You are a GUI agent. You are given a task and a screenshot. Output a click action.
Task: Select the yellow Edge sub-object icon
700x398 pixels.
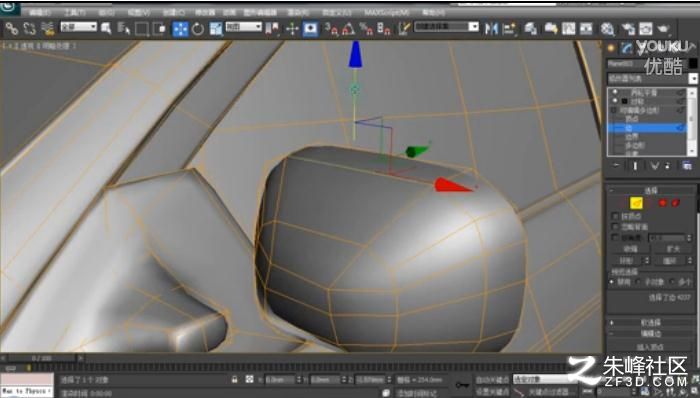pos(636,203)
